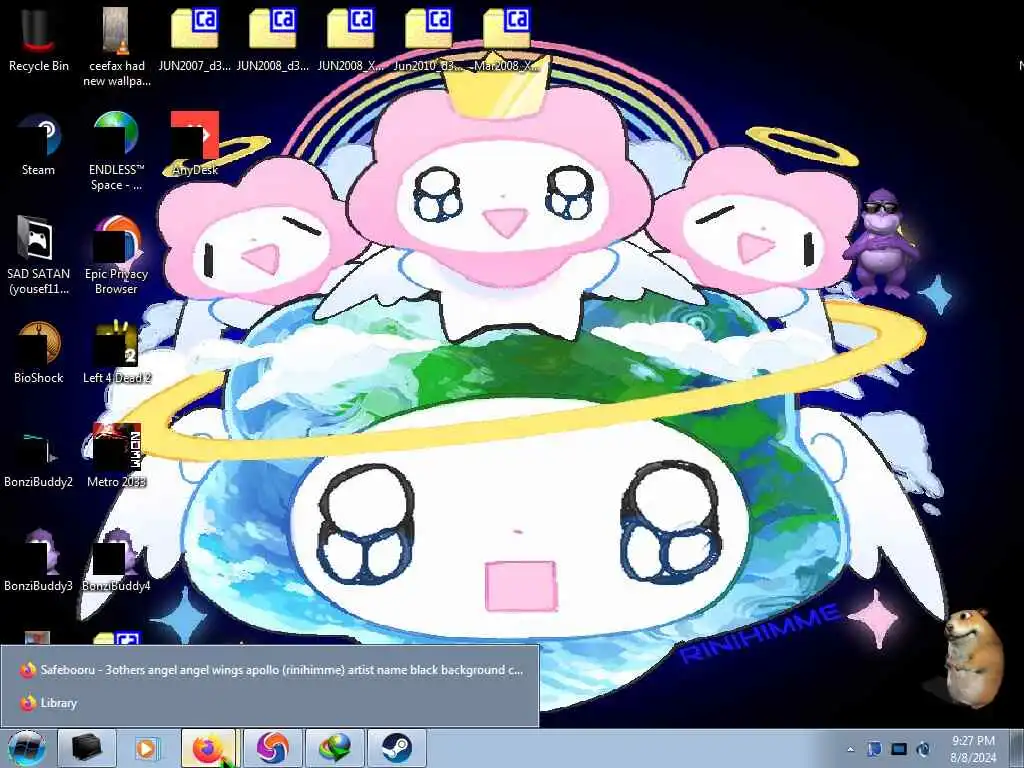
Task: Select the BonziBuddy4 shortcut
Action: [x=116, y=560]
